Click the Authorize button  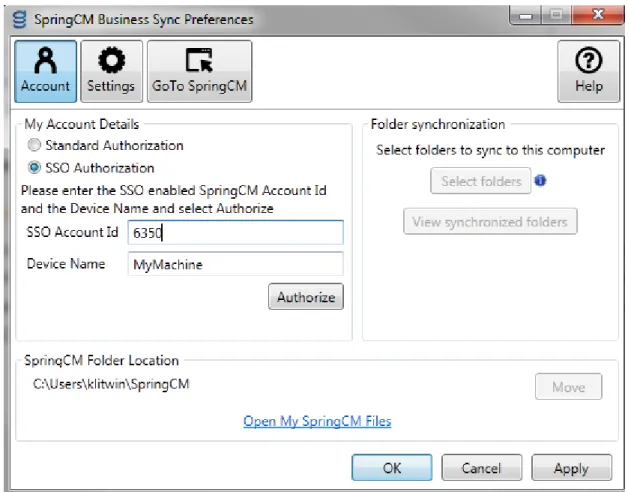pyautogui.click(x=306, y=297)
